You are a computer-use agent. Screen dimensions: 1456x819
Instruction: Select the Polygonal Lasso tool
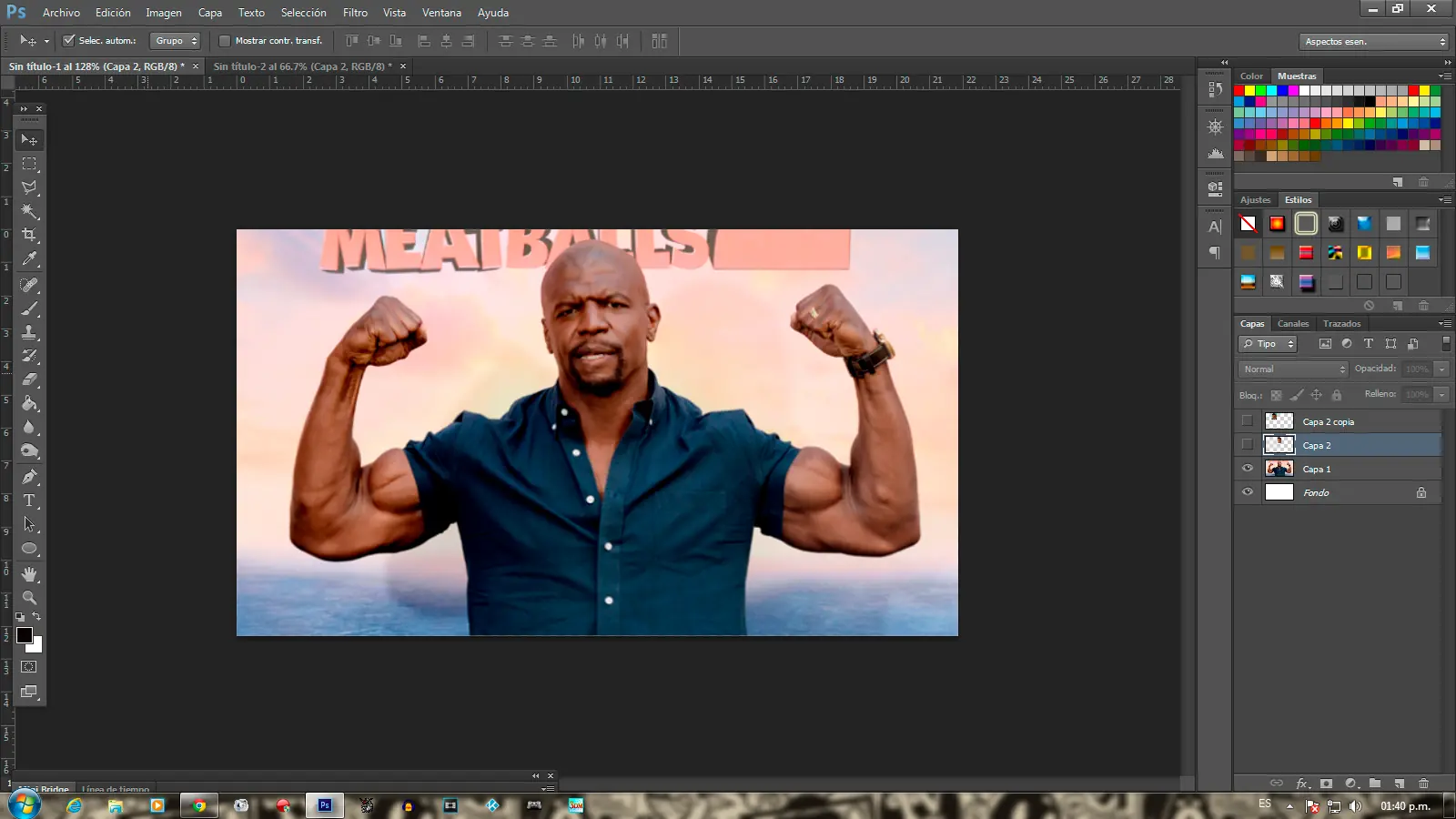click(x=29, y=187)
